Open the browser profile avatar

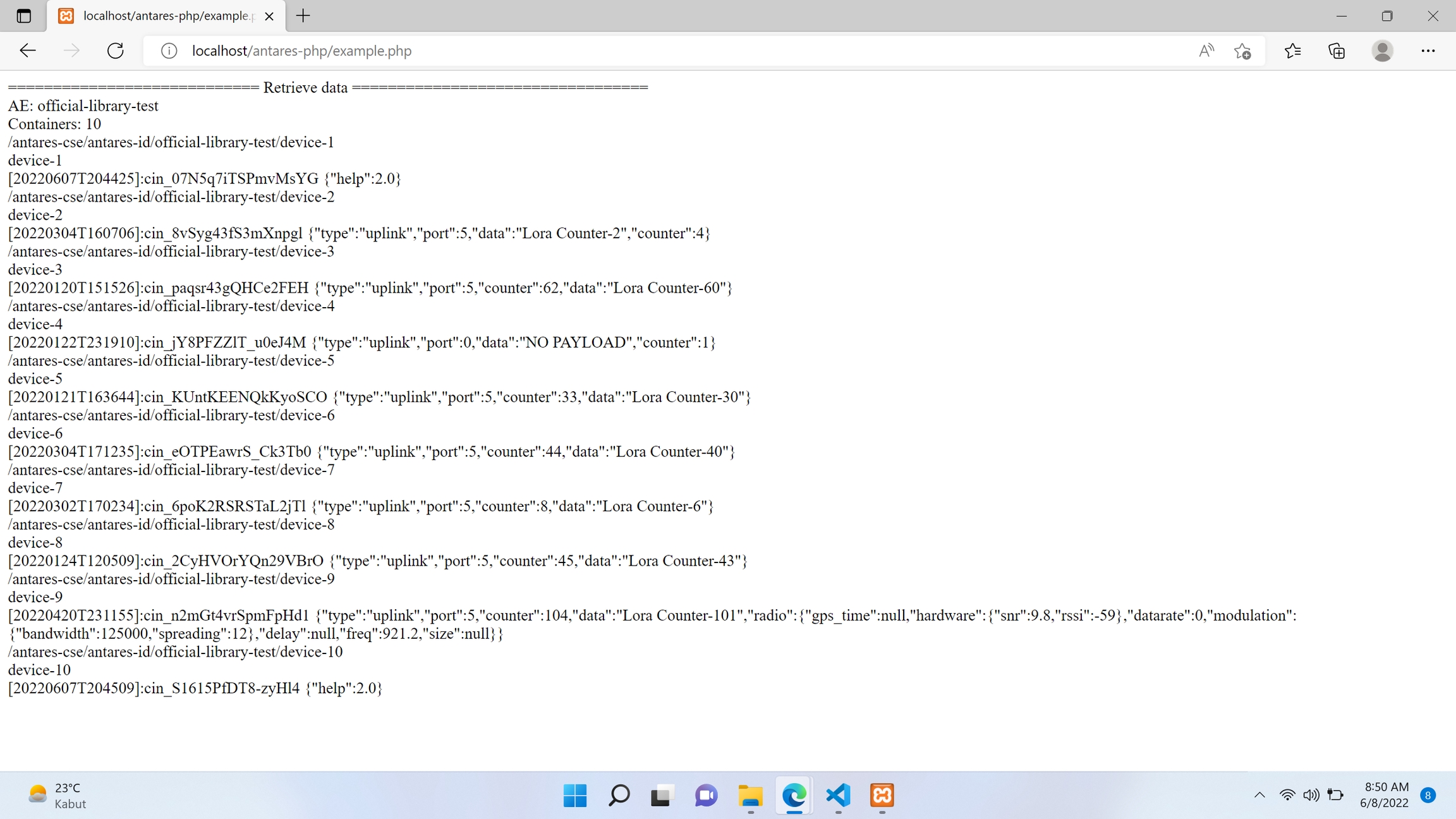point(1382,51)
